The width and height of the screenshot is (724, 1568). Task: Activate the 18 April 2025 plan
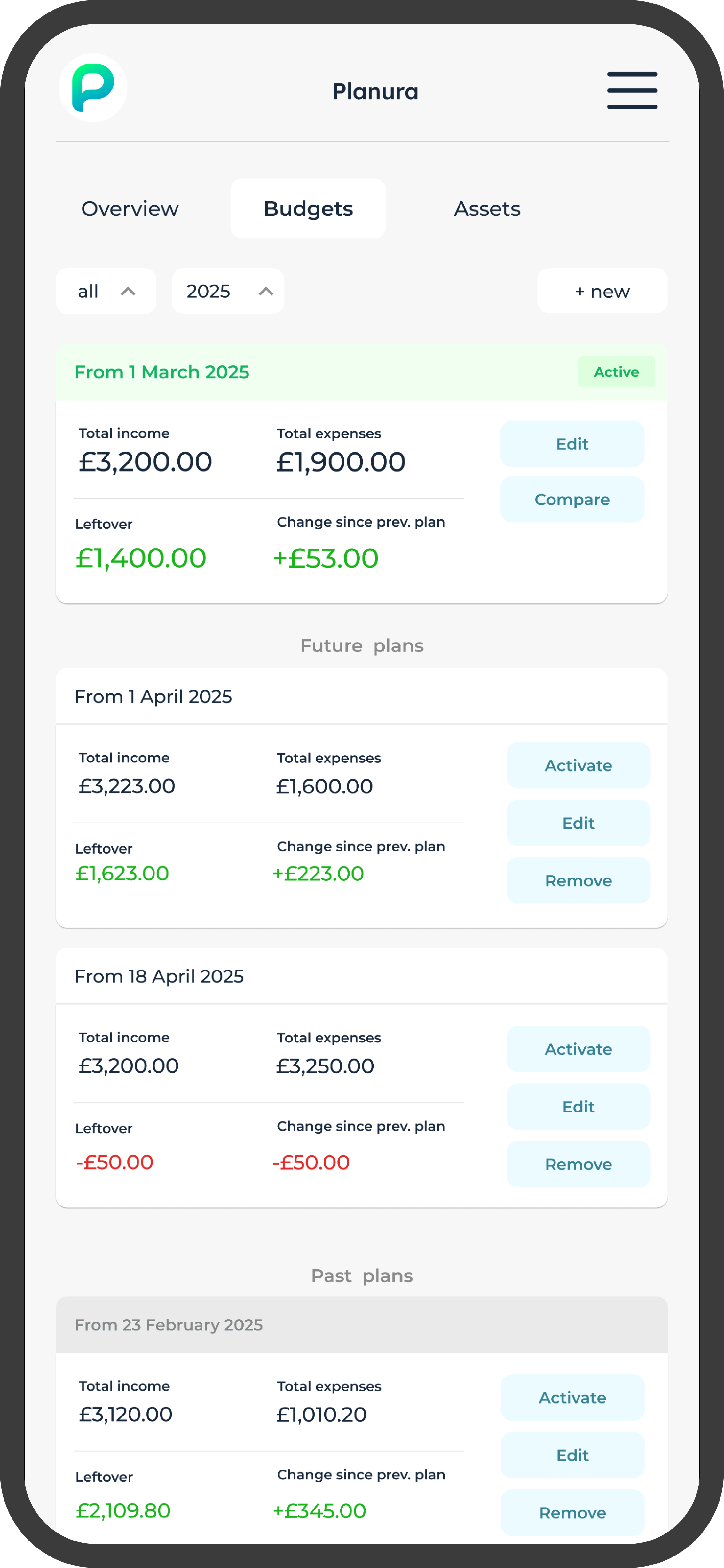[578, 1049]
